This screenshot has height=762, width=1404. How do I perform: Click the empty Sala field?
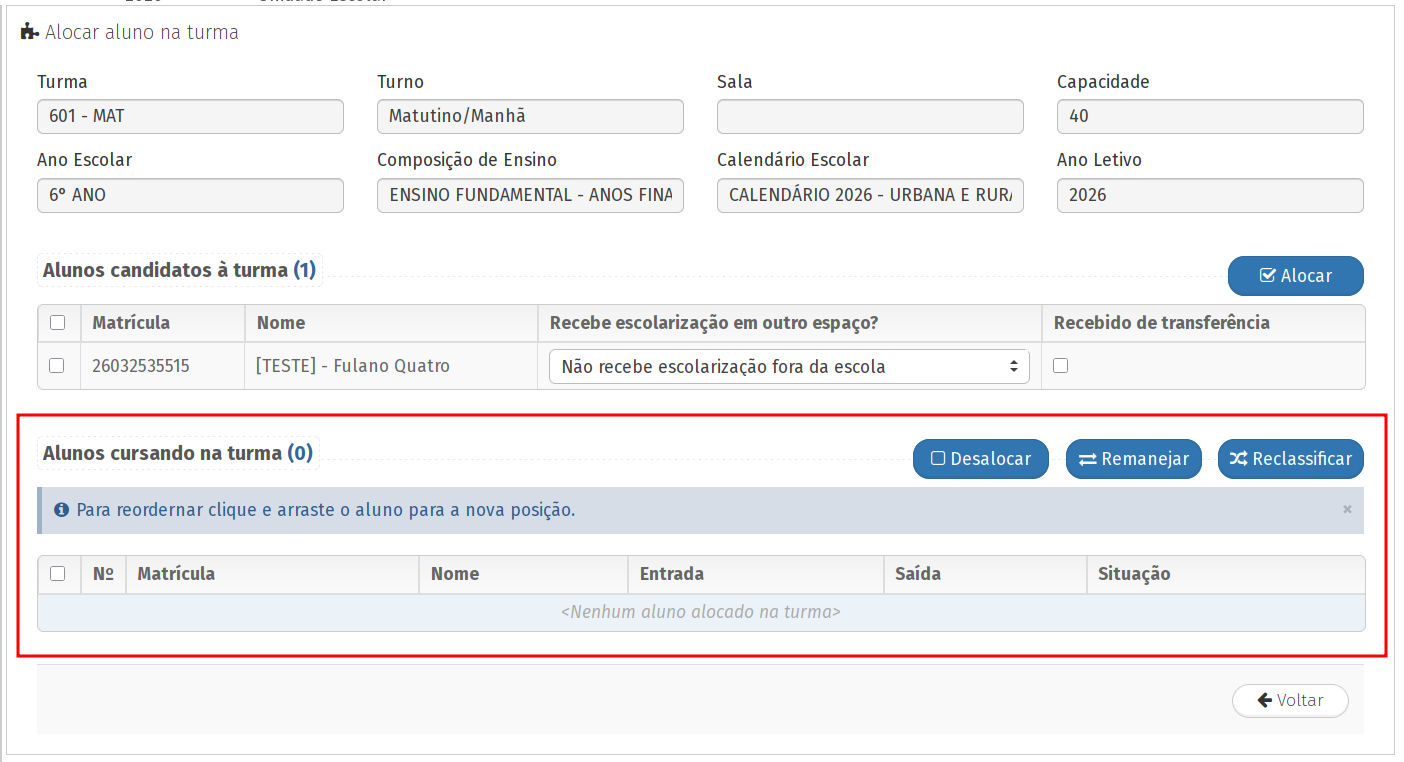coord(870,117)
